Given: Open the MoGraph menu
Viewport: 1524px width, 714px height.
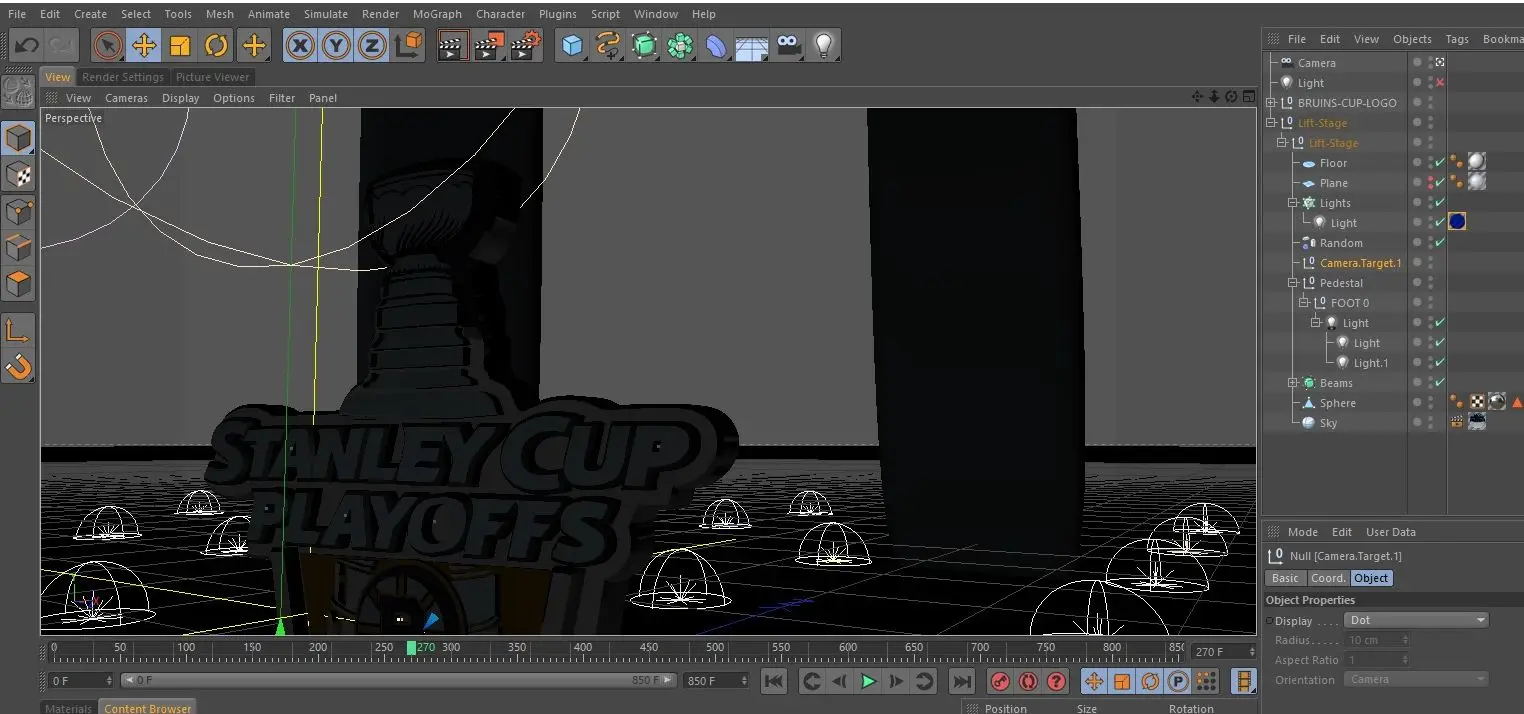Looking at the screenshot, I should point(437,14).
